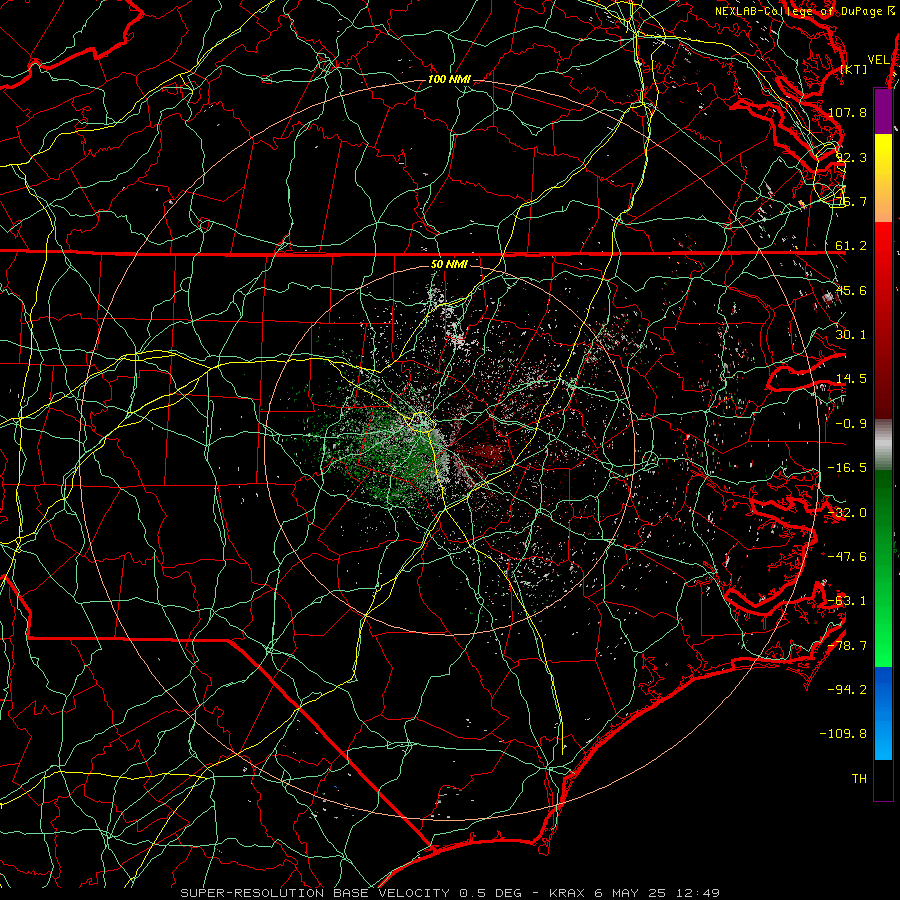900x900 pixels.
Task: Select the -63.1 velocity scale value
Action: tap(847, 601)
